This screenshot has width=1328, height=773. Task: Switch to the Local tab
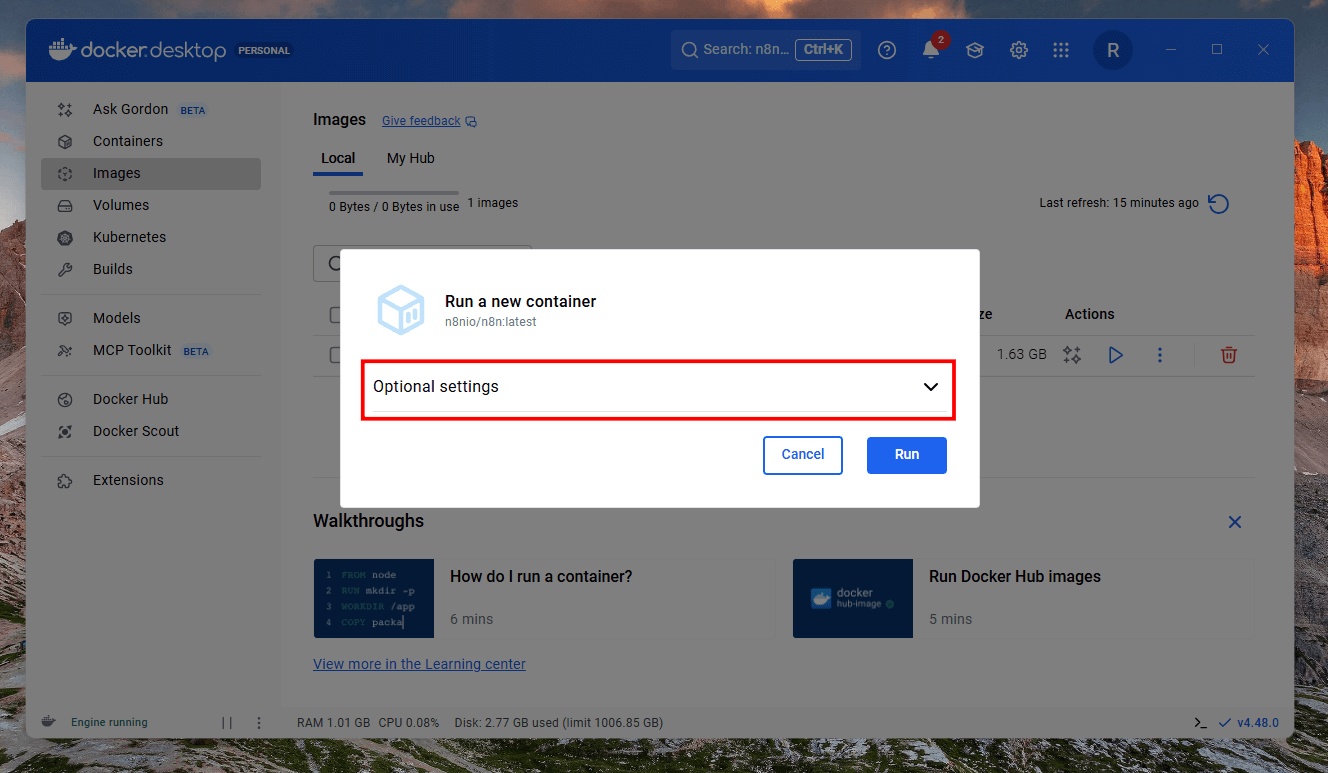338,158
